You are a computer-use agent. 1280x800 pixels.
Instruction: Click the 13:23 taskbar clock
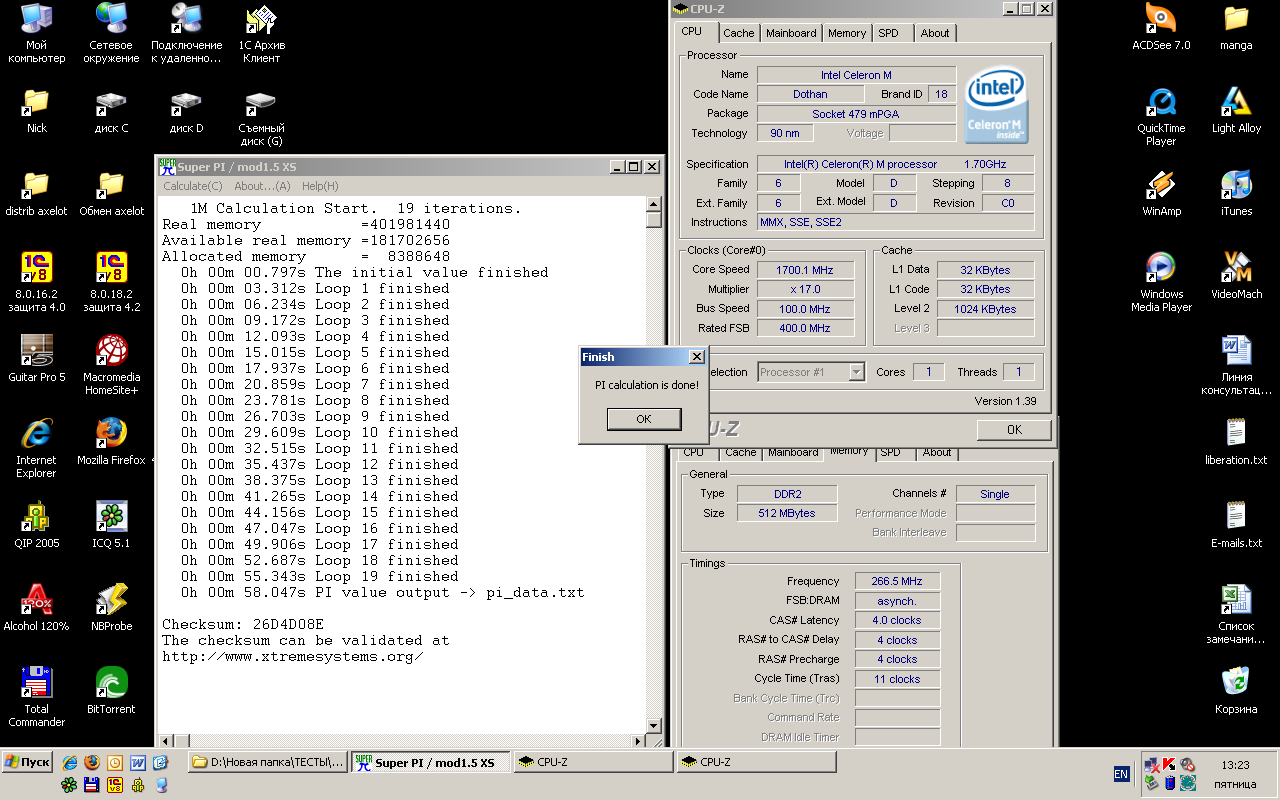coord(1235,765)
